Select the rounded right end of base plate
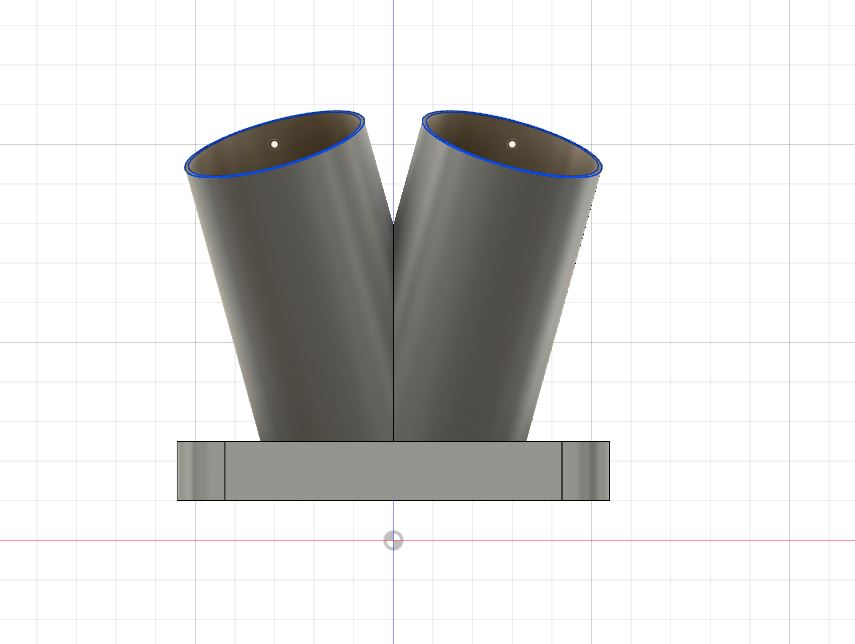The height and width of the screenshot is (644, 855). tap(586, 471)
